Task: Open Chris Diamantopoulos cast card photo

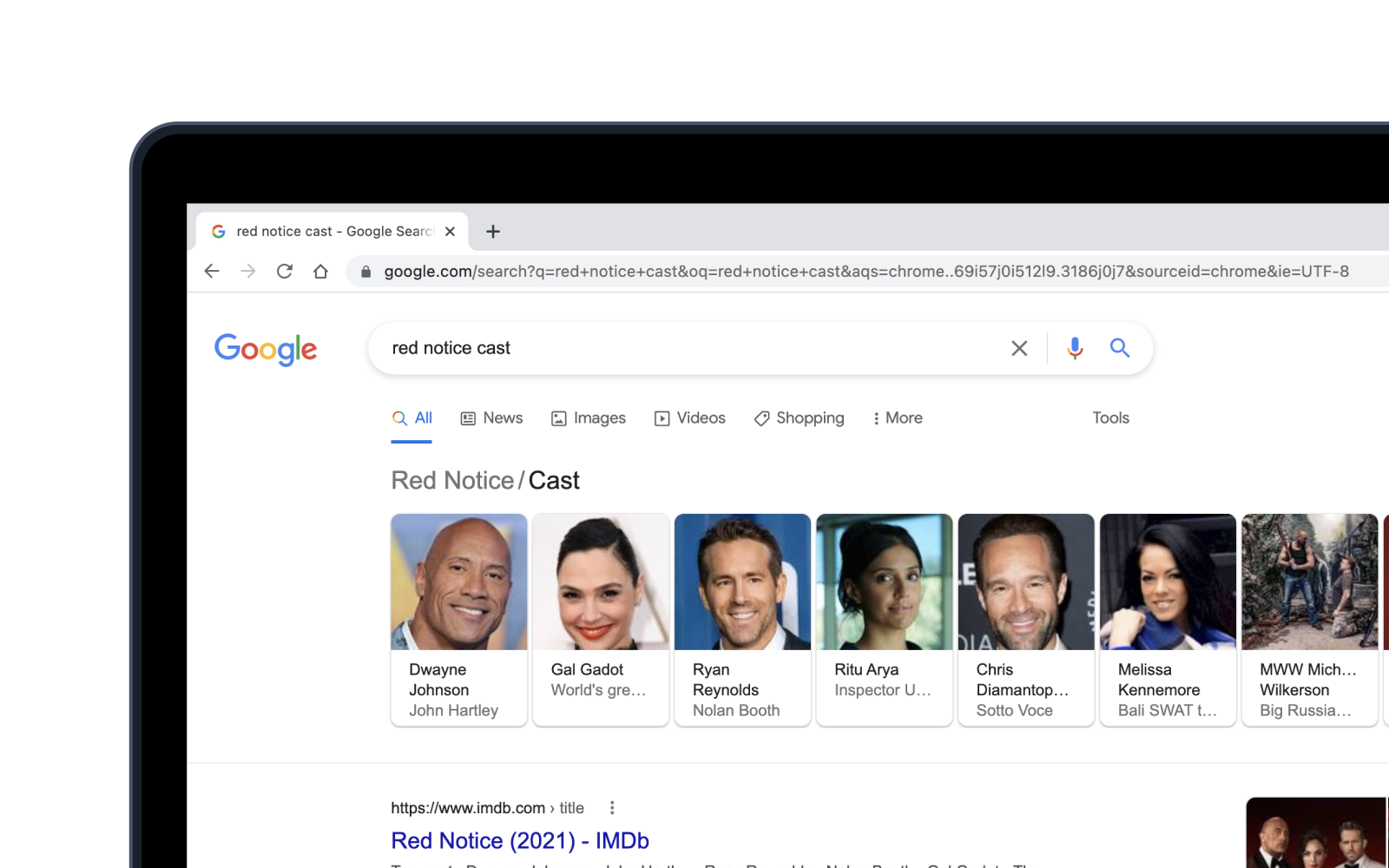Action: point(1026,582)
